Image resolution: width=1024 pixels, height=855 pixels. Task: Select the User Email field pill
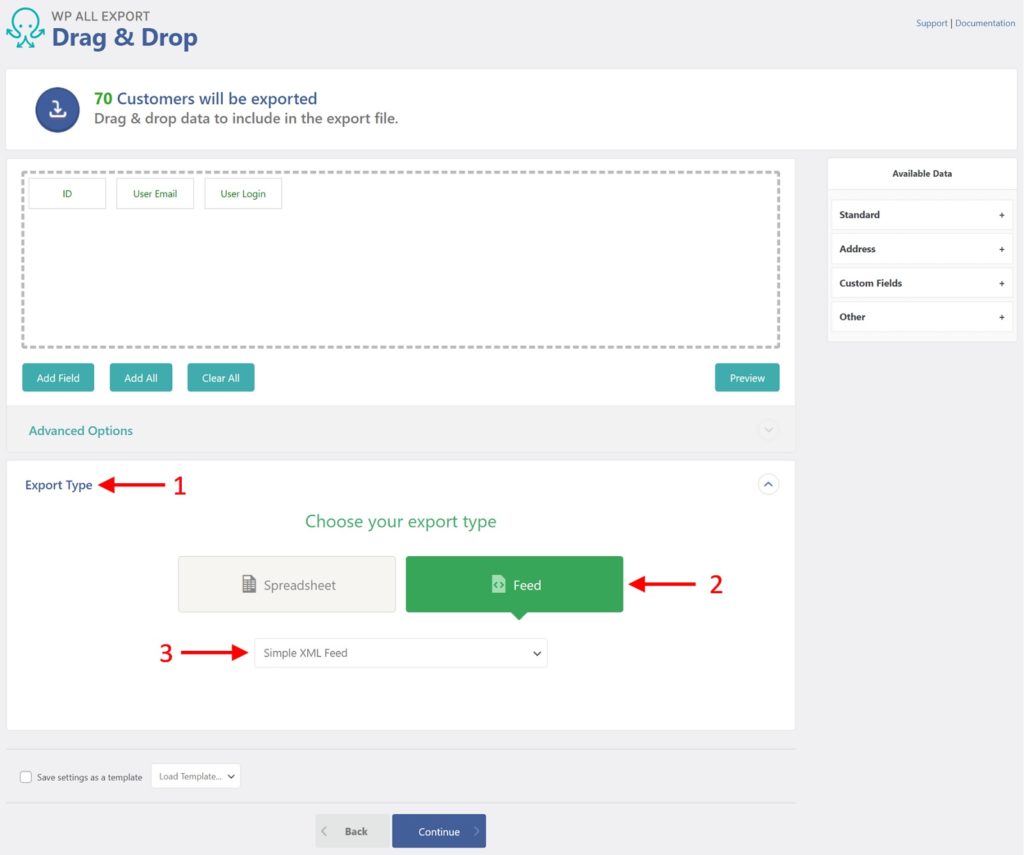(x=155, y=193)
